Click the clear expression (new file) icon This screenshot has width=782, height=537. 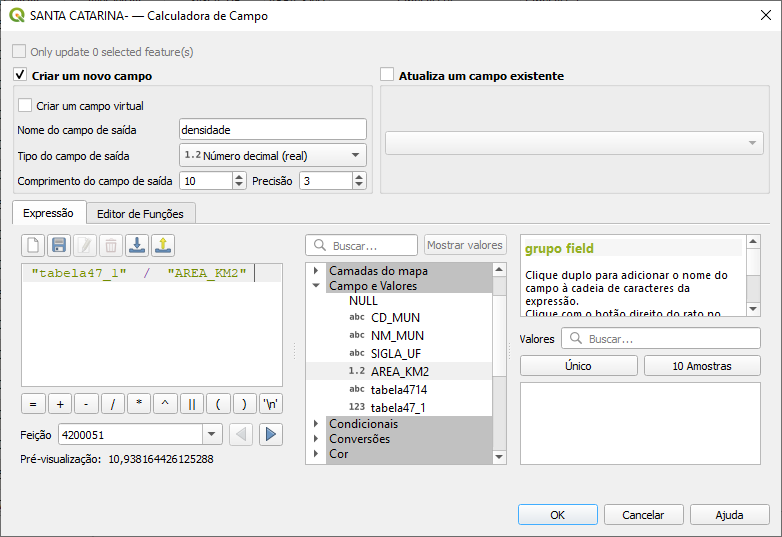(x=33, y=245)
